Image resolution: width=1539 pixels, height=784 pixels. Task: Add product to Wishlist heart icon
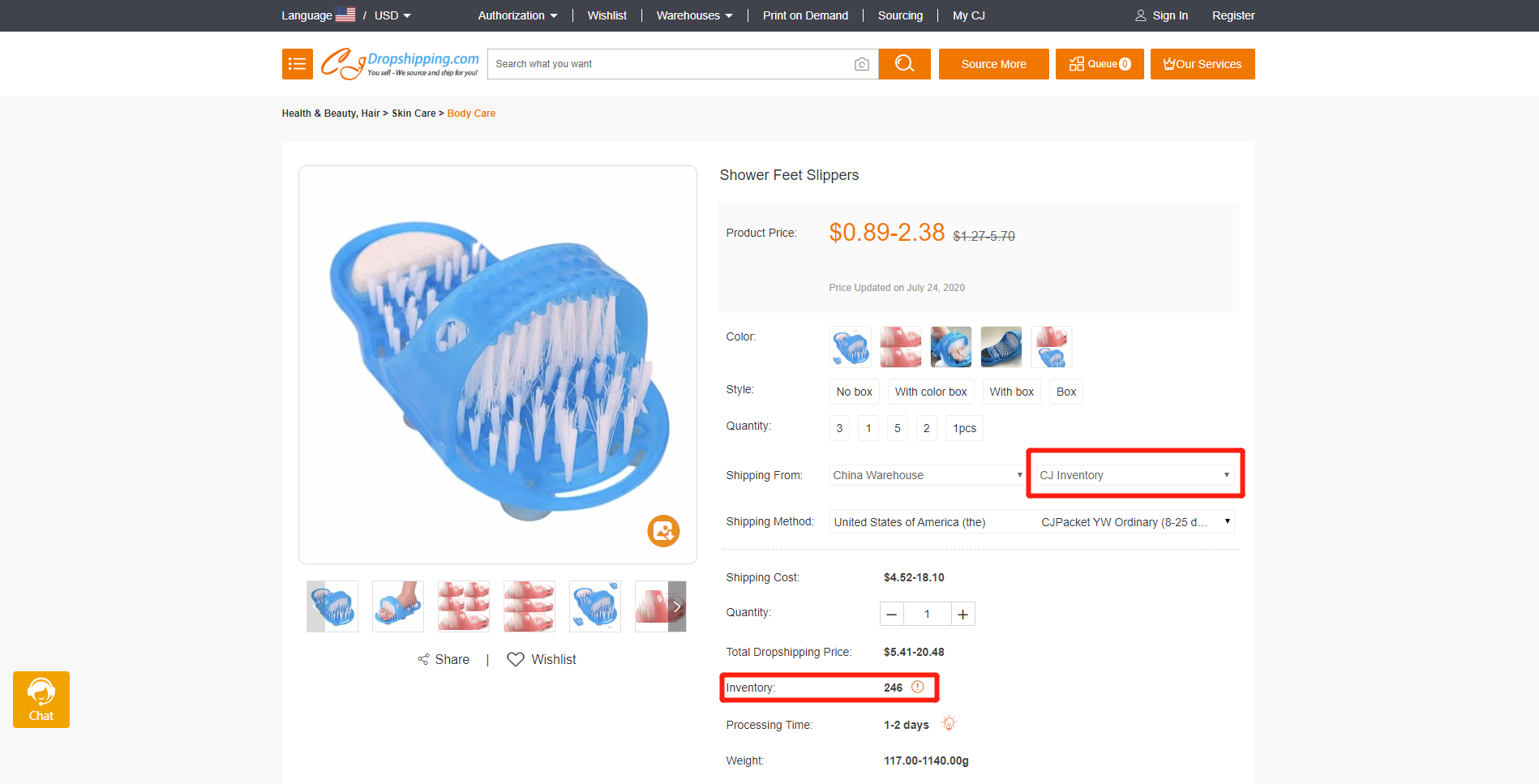tap(516, 659)
